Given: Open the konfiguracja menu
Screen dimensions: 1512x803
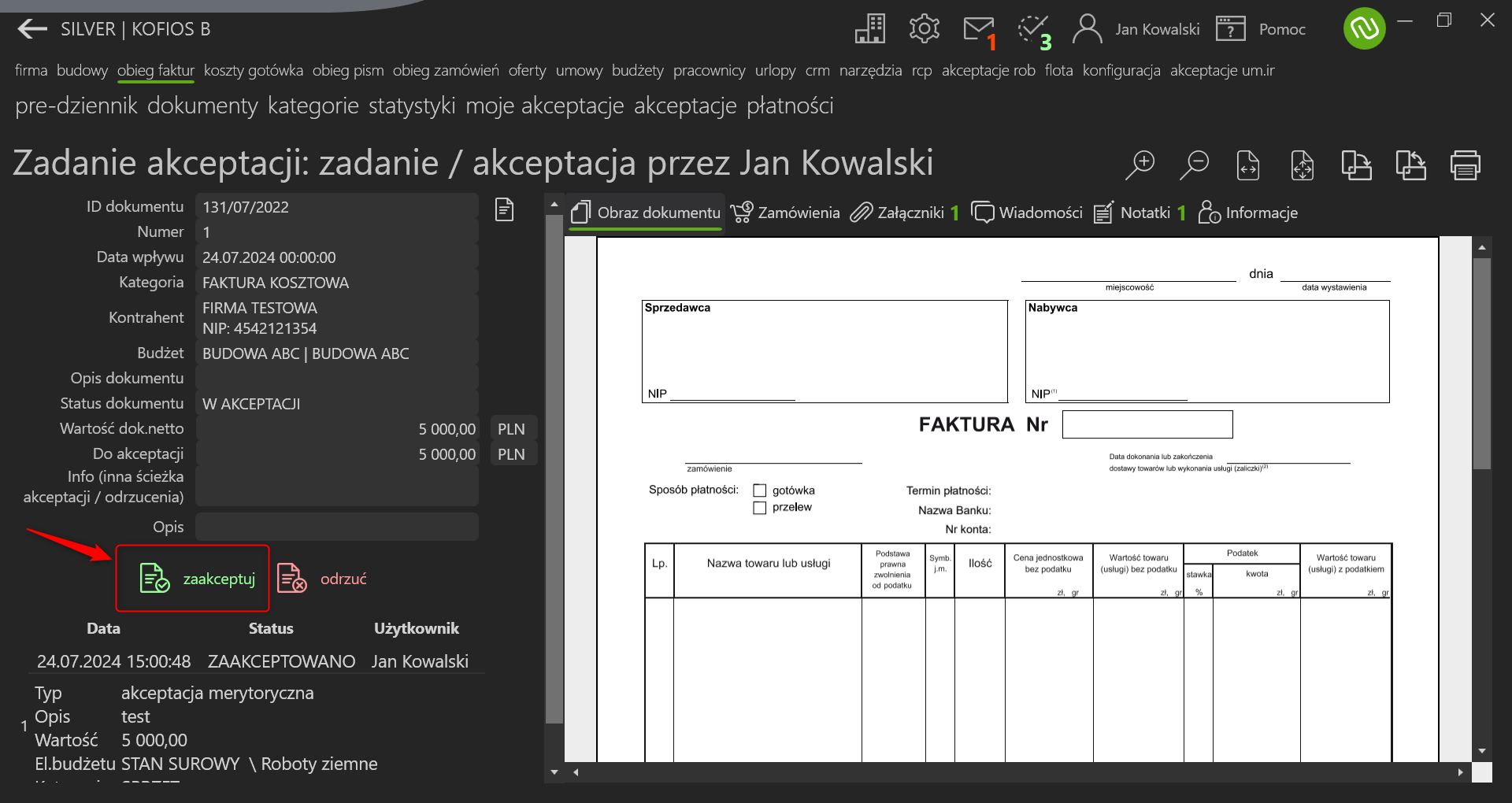Looking at the screenshot, I should coord(1121,70).
